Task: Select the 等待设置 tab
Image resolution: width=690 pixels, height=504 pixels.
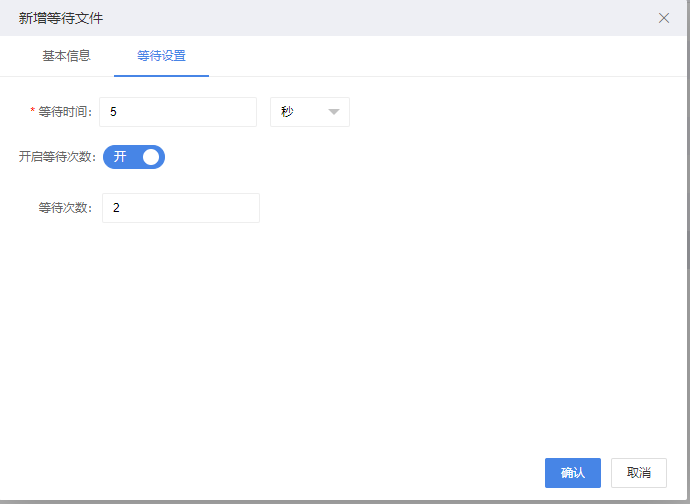Action: (x=161, y=56)
